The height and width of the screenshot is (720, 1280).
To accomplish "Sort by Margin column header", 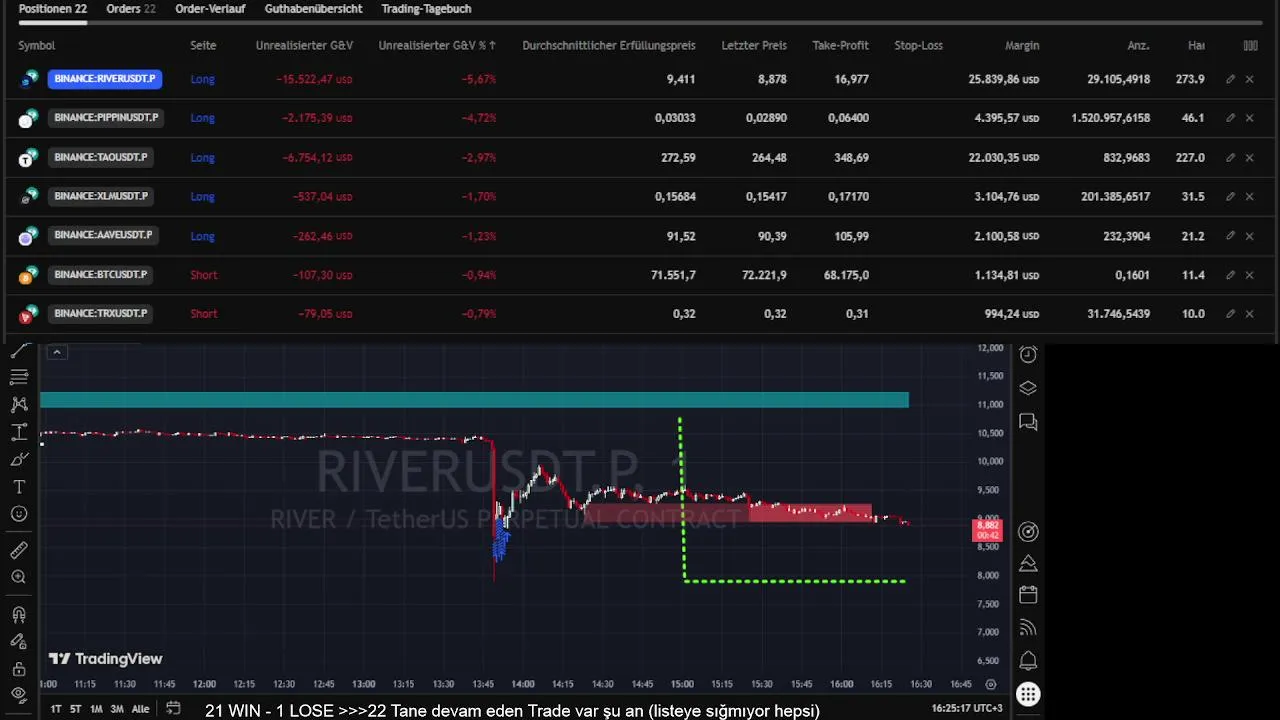I will click(x=1022, y=45).
